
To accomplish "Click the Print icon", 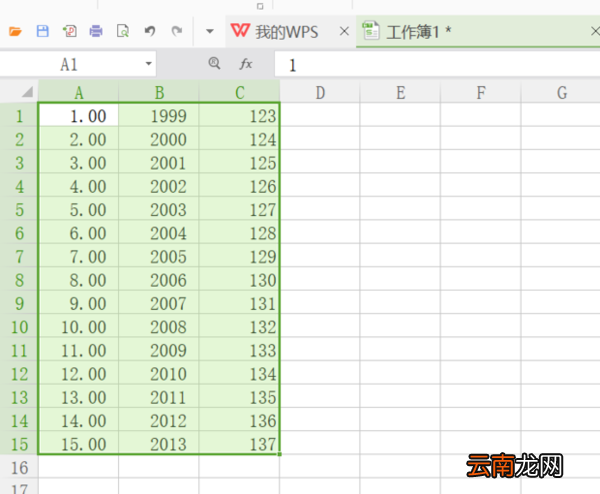I will click(96, 31).
